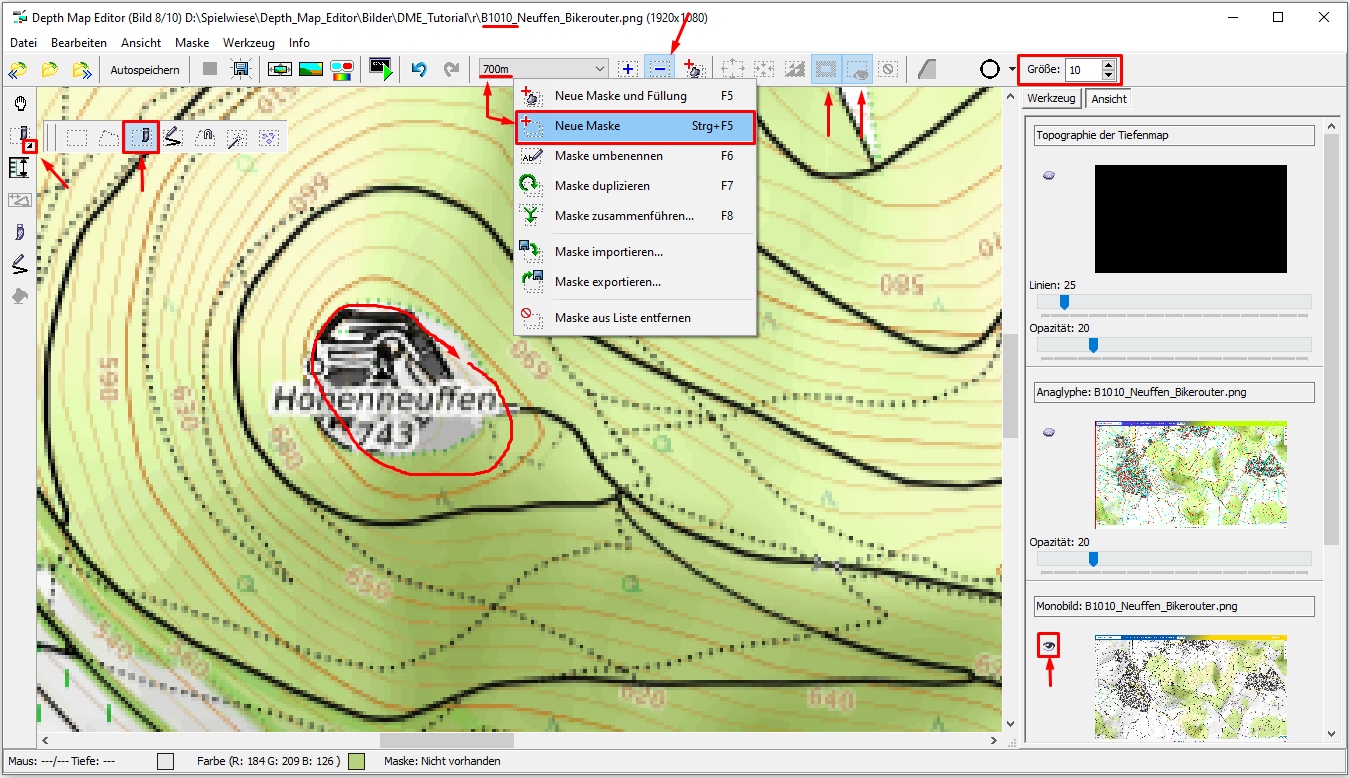Open the Ansicht menu in menu bar
Image resolution: width=1350 pixels, height=778 pixels.
(x=141, y=43)
